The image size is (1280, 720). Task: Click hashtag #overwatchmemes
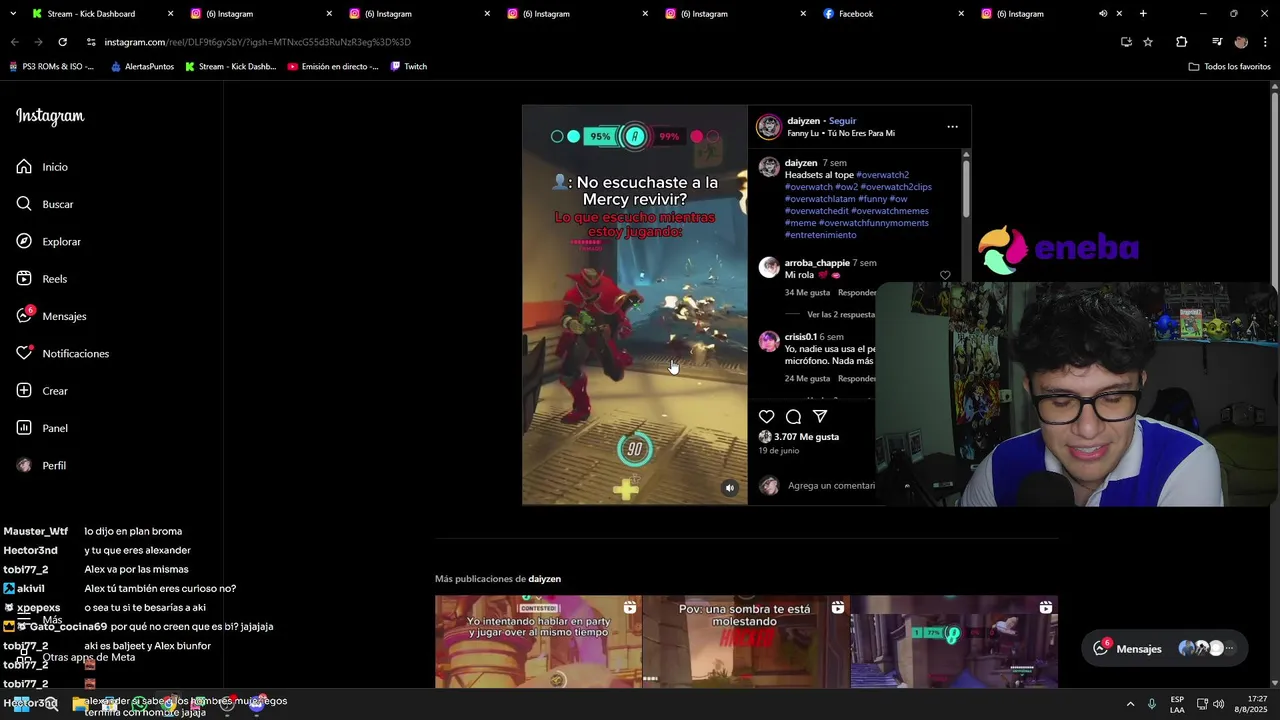coord(889,211)
